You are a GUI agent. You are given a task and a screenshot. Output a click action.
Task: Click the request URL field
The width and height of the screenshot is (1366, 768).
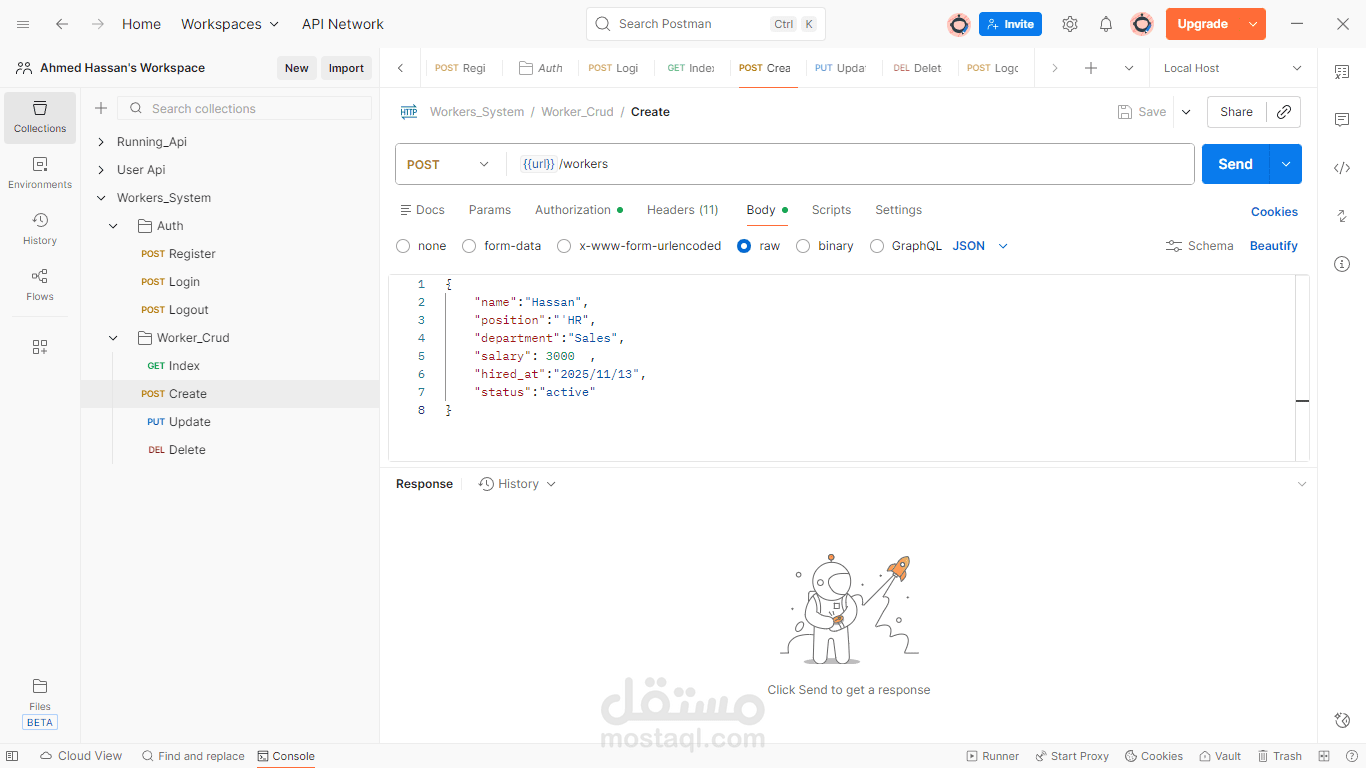850,164
